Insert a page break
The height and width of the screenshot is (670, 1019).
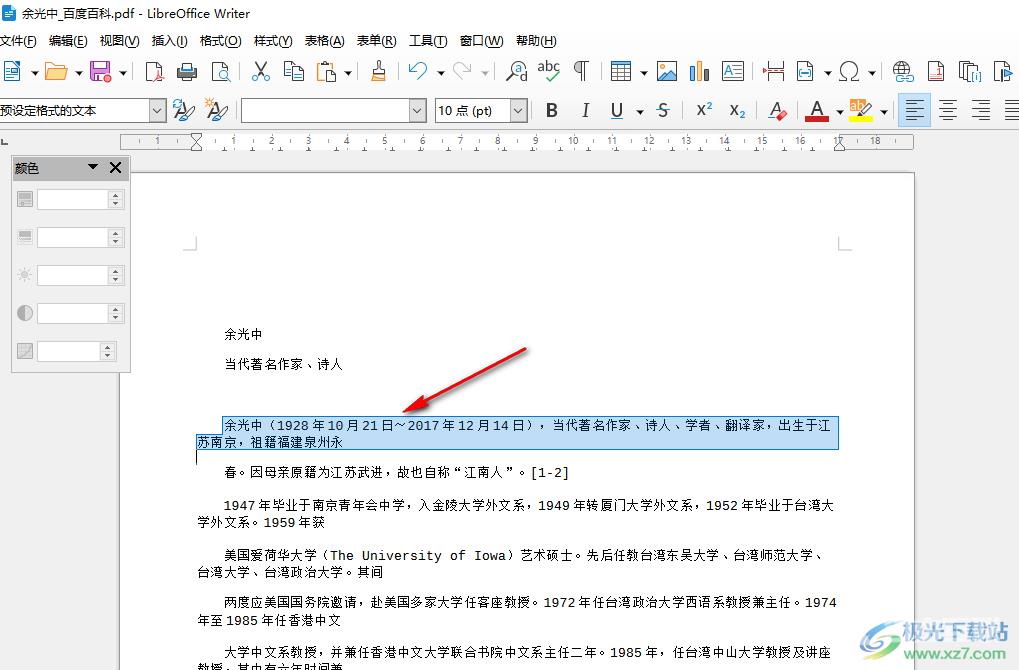tap(773, 71)
